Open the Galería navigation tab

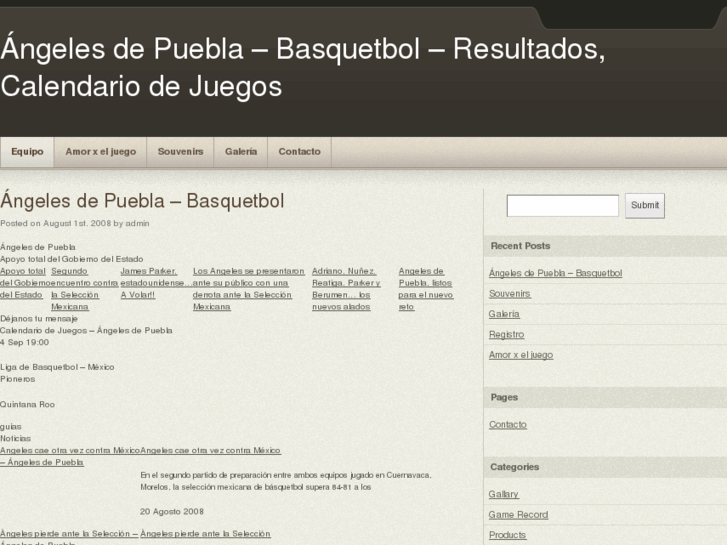[x=241, y=152]
